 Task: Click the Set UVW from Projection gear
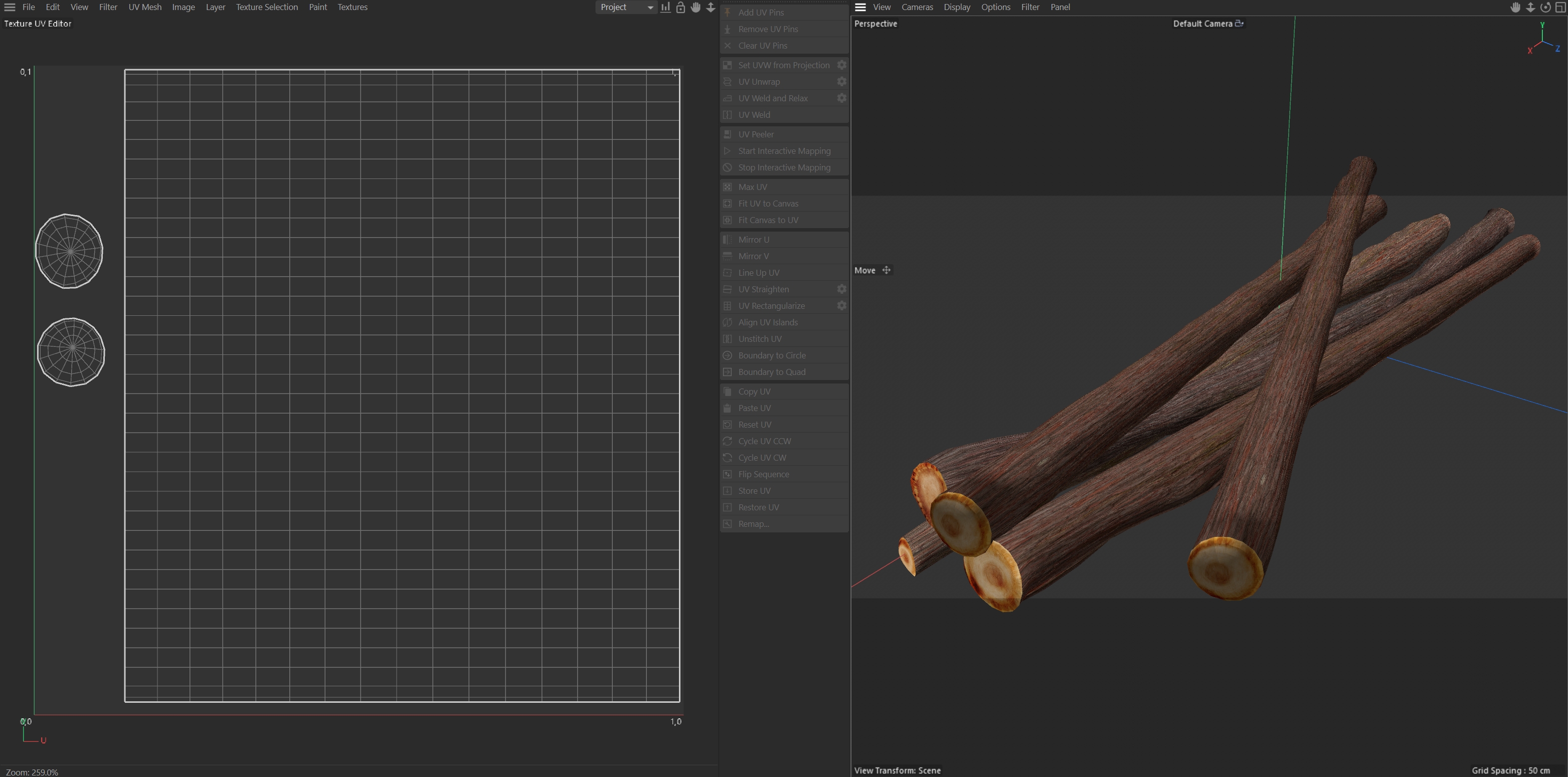841,65
